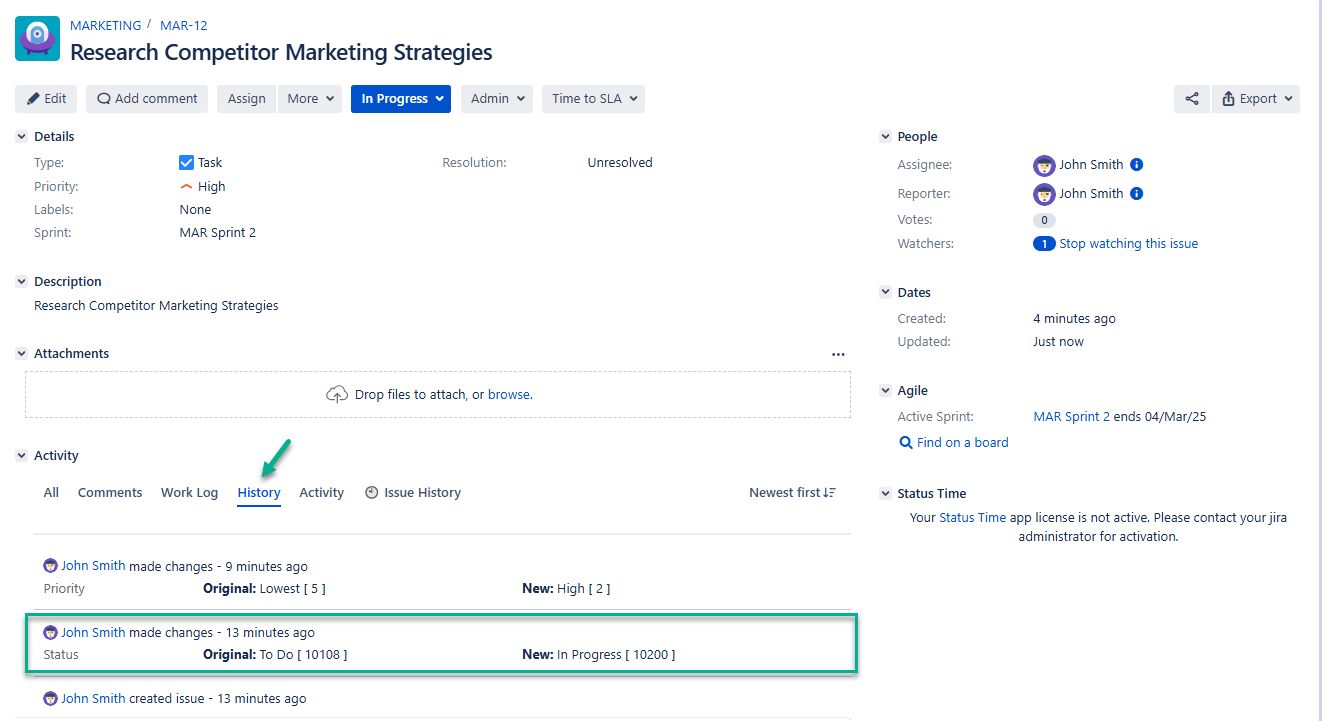Click the MARKETING project avatar image

[37, 38]
